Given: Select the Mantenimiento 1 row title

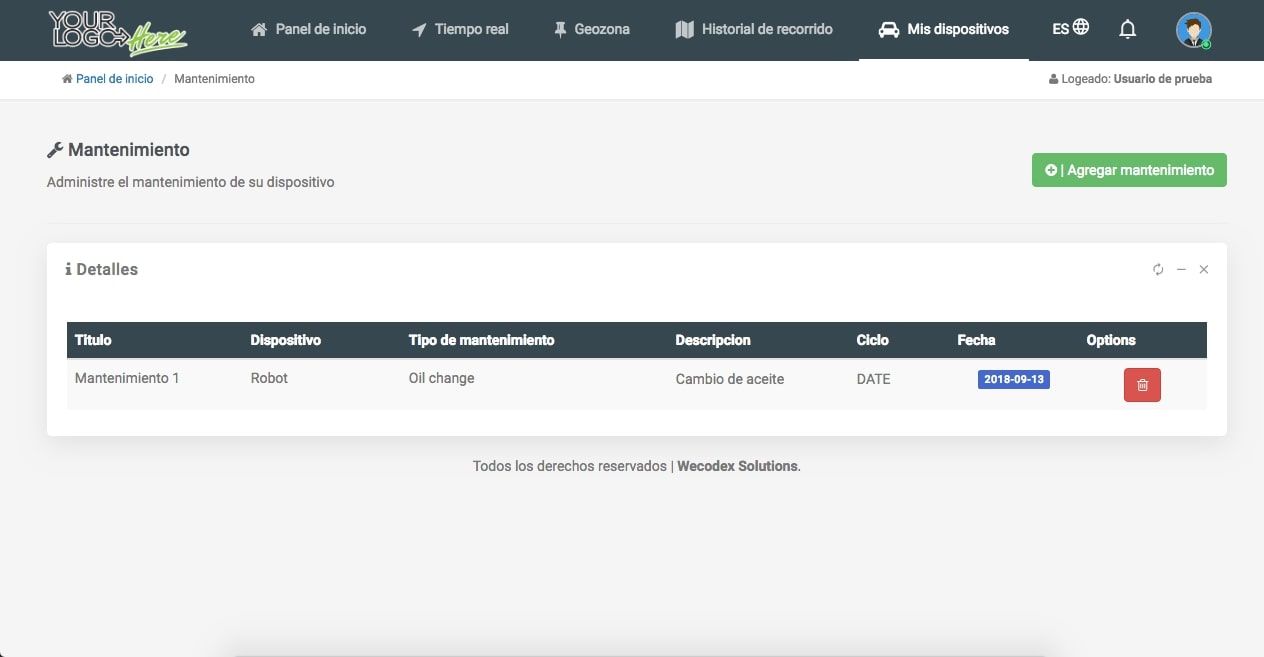Looking at the screenshot, I should click(127, 378).
